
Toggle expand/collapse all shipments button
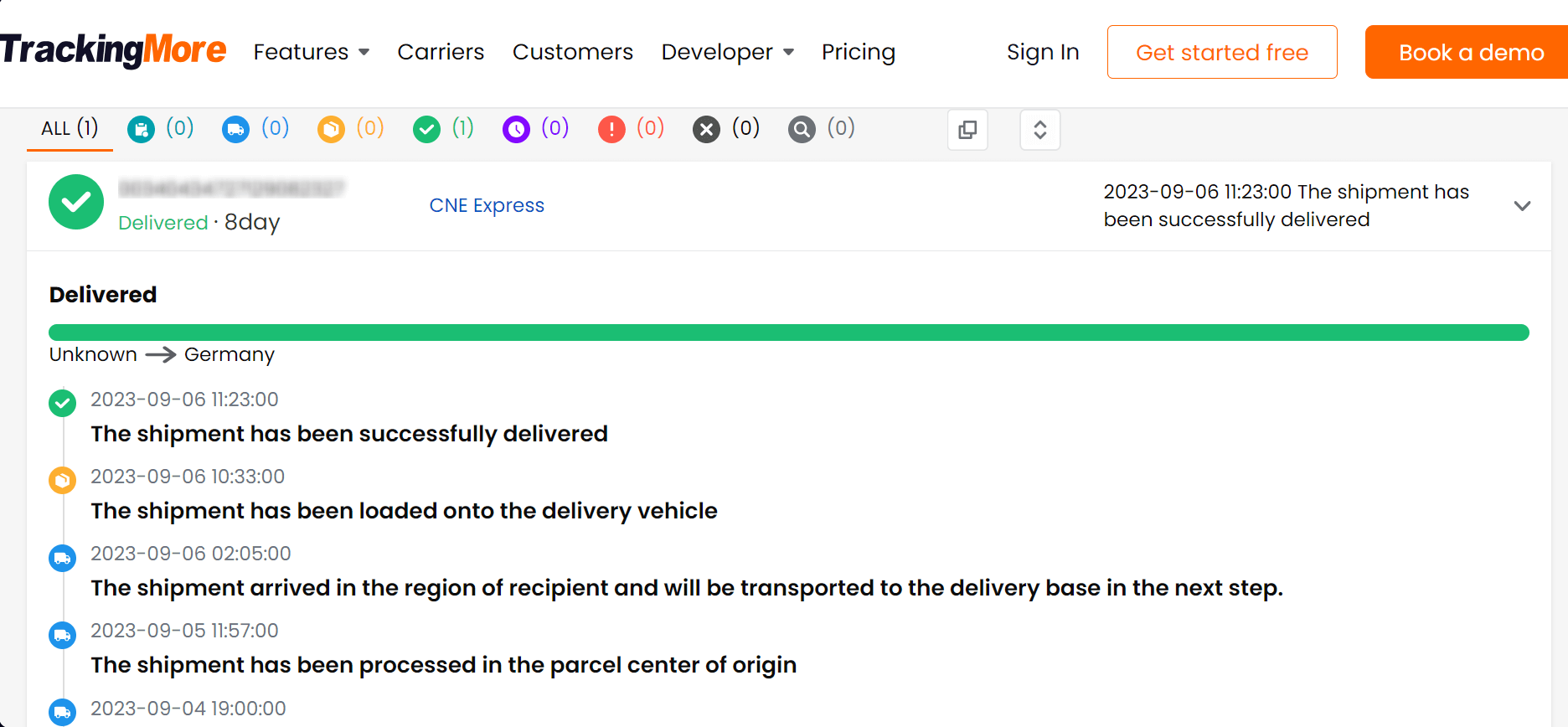[1040, 130]
